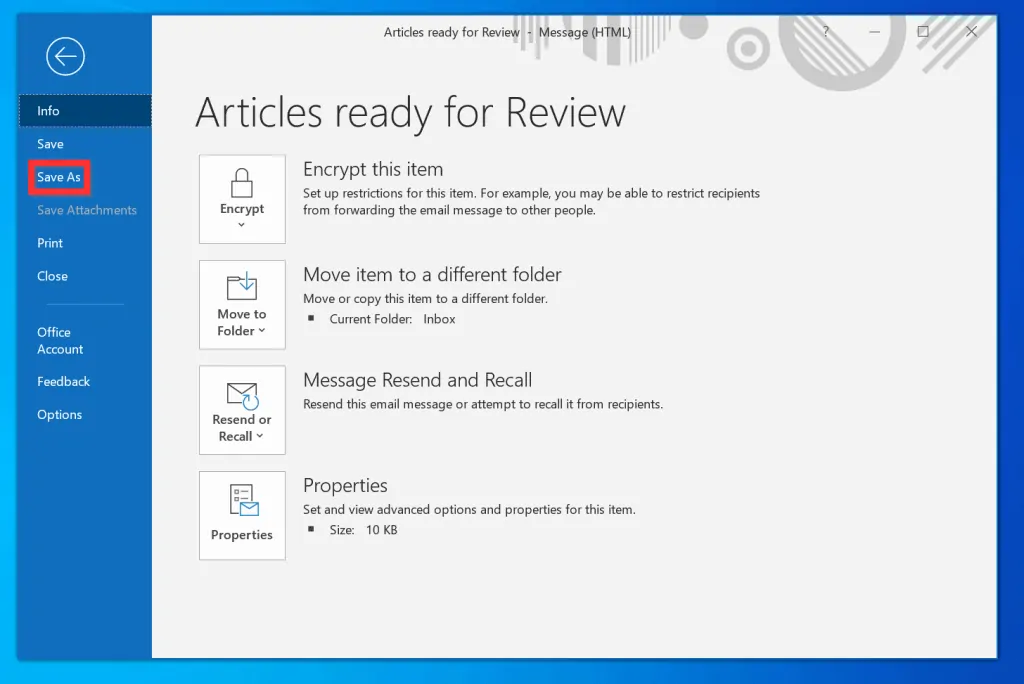Click the back arrow to return to message
The height and width of the screenshot is (684, 1024).
tap(65, 57)
